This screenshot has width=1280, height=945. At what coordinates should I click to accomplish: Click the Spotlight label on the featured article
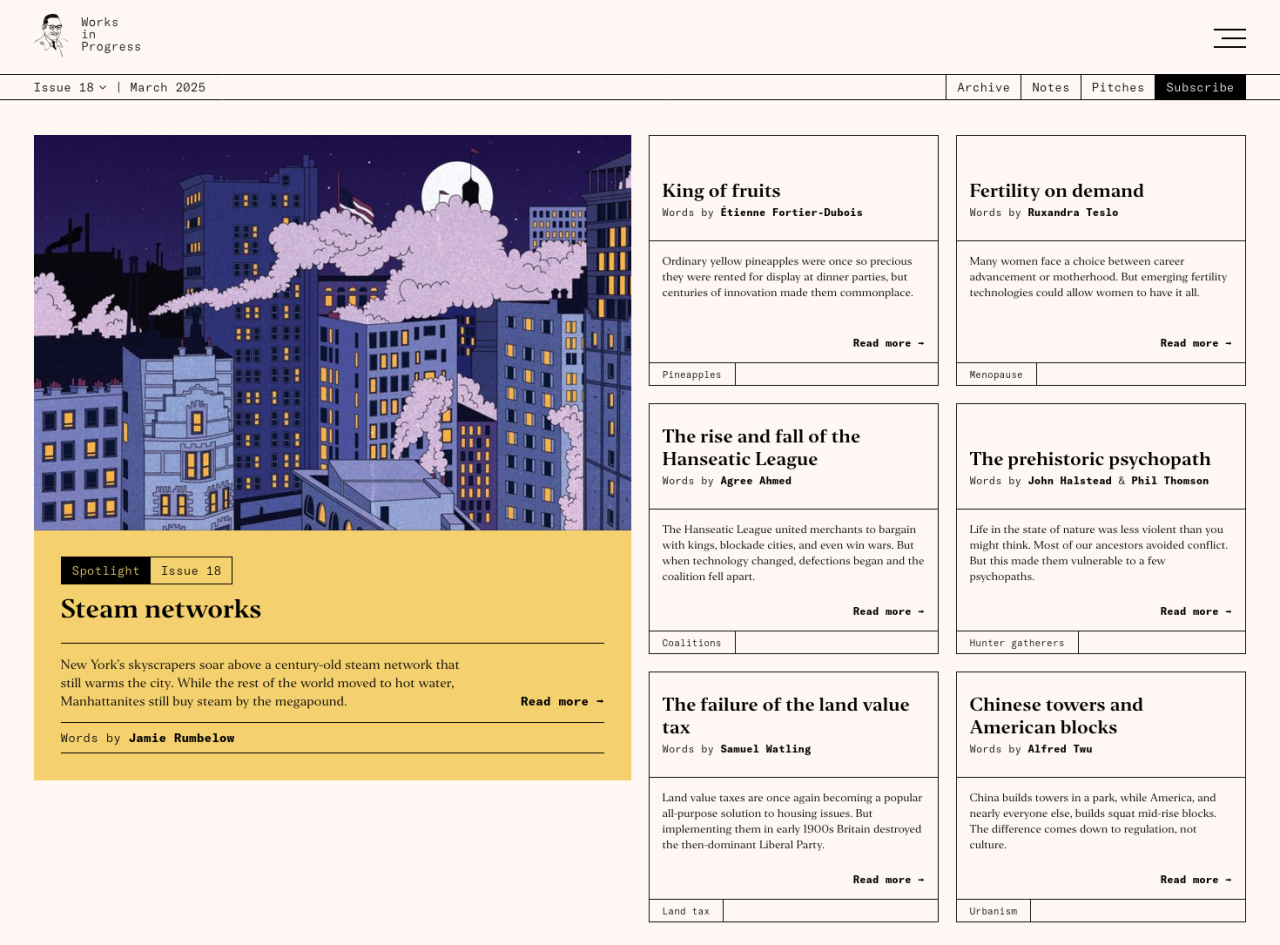click(x=105, y=570)
